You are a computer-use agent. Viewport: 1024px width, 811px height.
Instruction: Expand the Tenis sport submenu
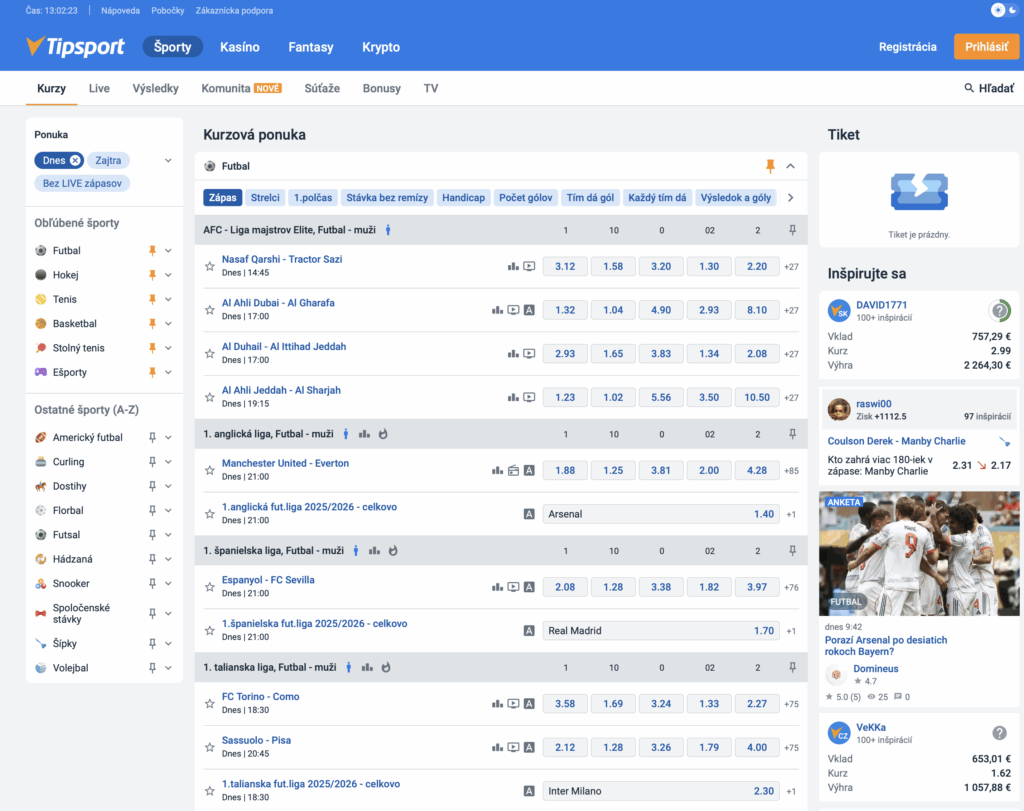(168, 299)
